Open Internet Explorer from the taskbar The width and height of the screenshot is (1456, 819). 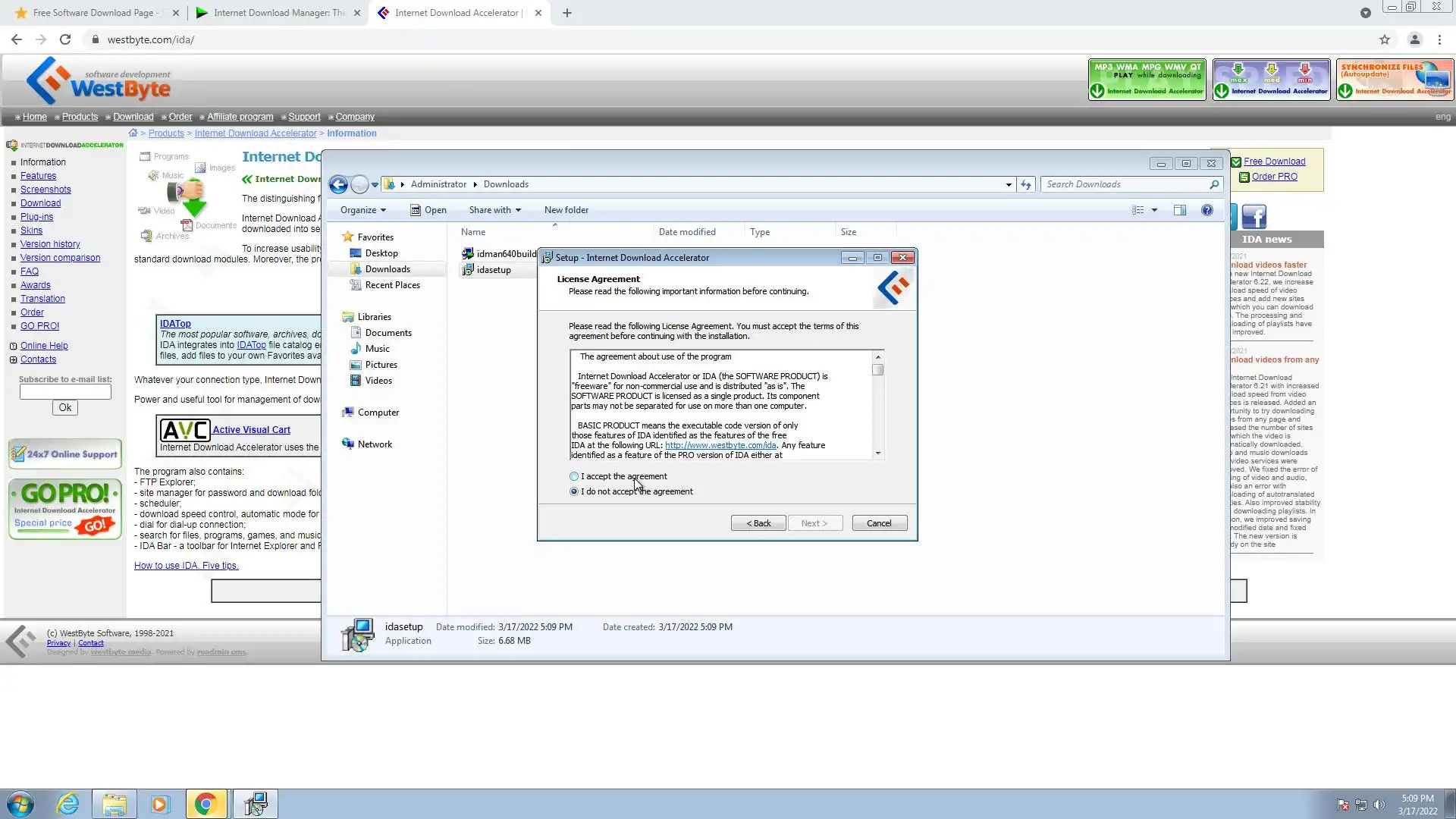pyautogui.click(x=68, y=804)
